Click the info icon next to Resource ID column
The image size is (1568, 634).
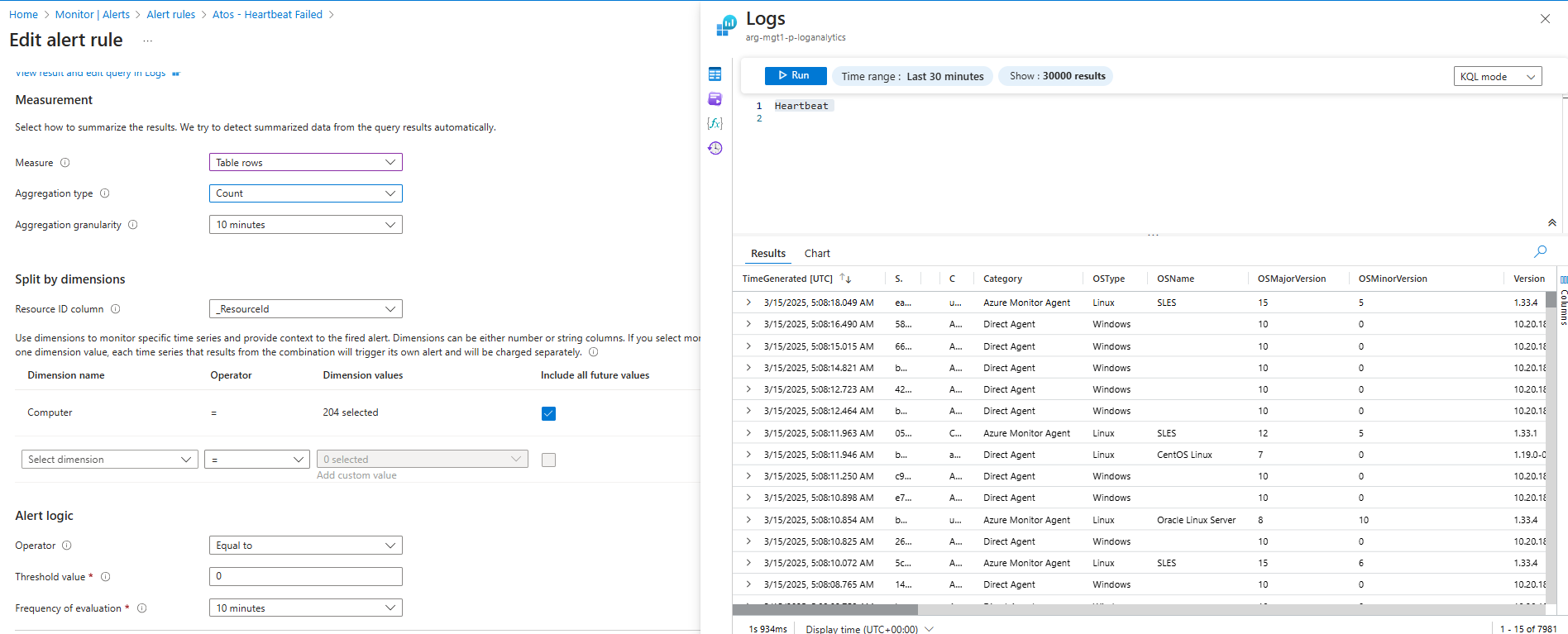click(x=116, y=309)
